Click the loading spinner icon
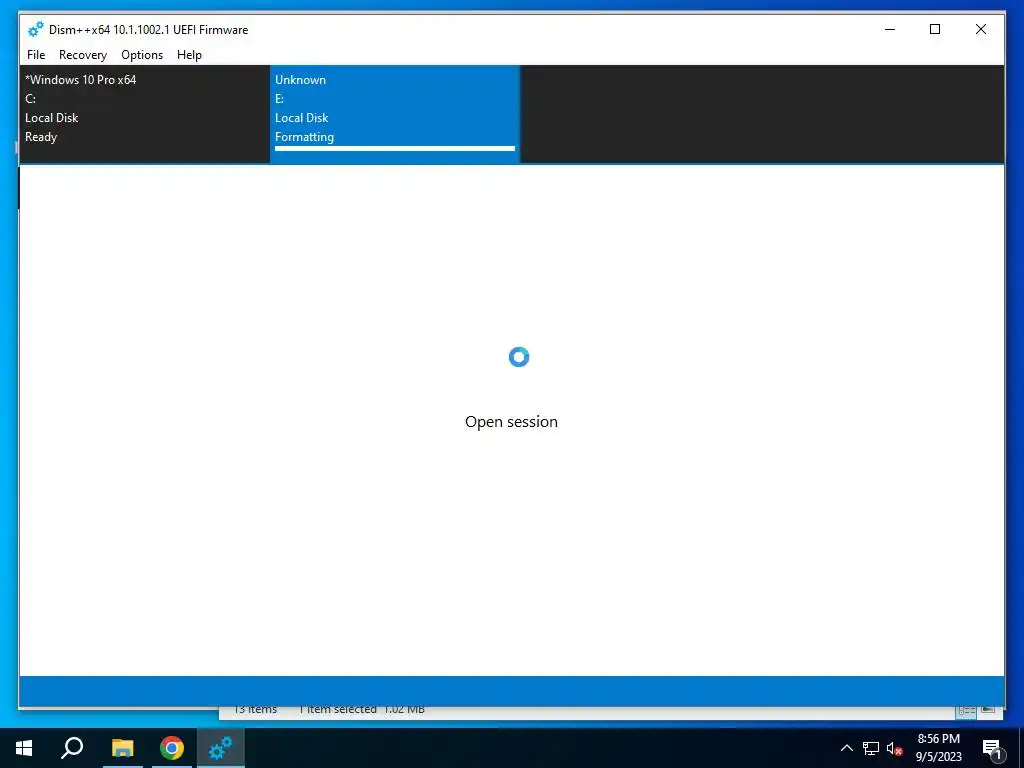This screenshot has height=768, width=1024. [x=519, y=357]
